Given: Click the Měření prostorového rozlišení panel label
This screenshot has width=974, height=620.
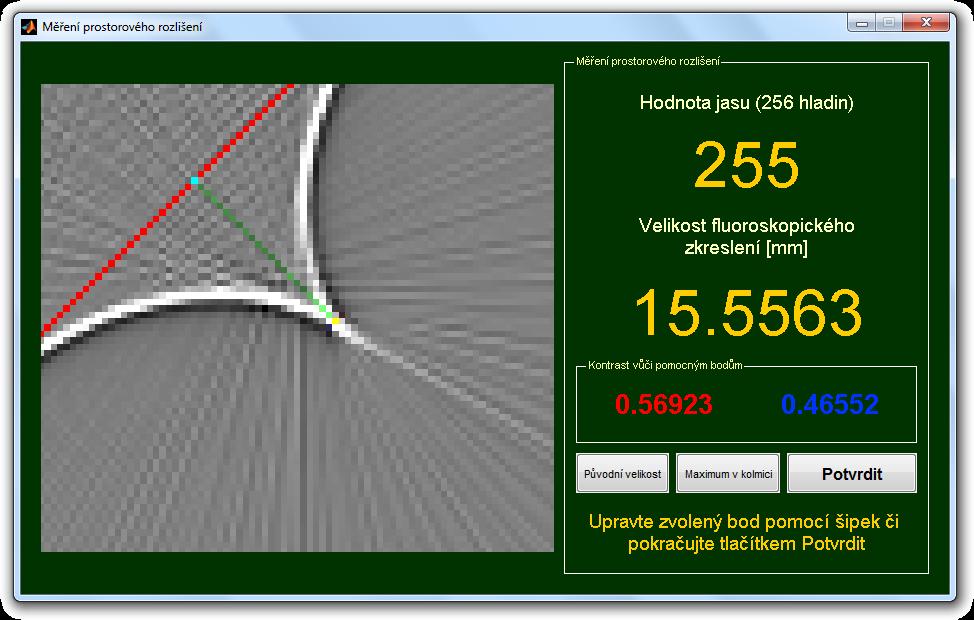Looking at the screenshot, I should (x=648, y=61).
